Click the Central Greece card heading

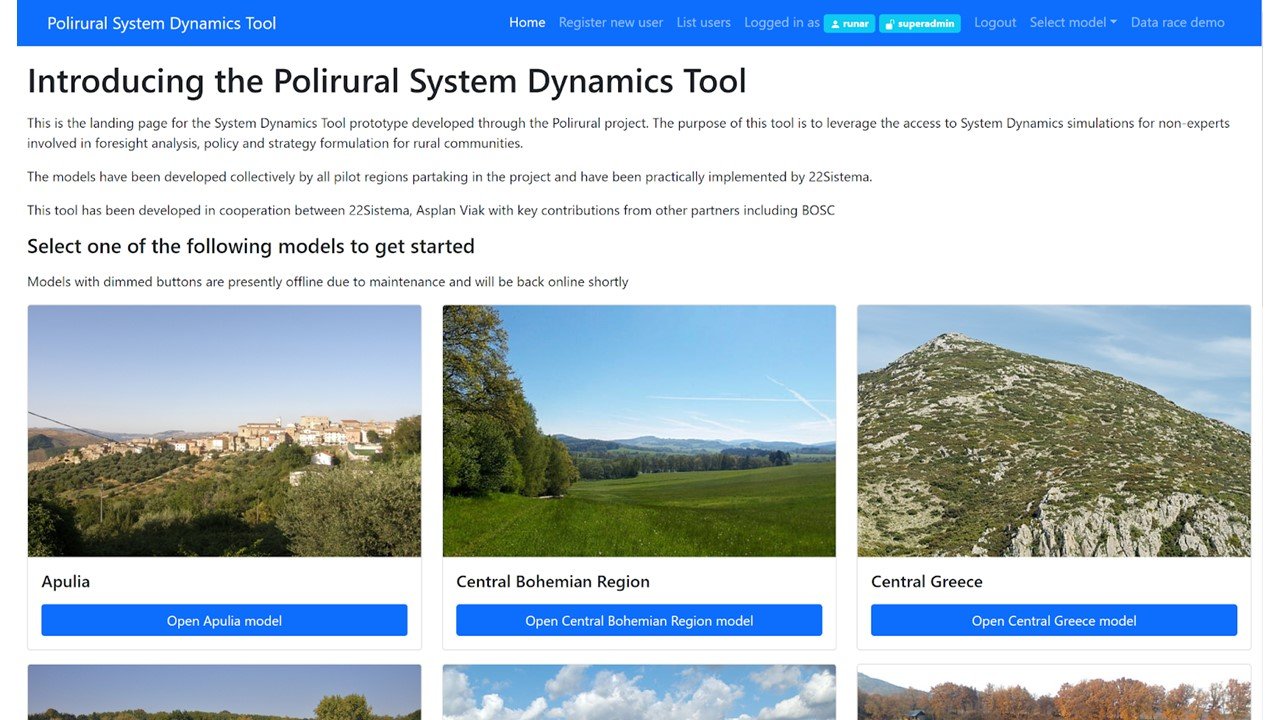pos(926,581)
